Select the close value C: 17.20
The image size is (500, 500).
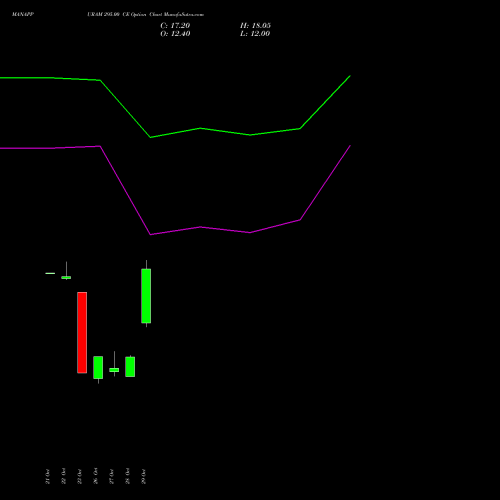(175, 26)
